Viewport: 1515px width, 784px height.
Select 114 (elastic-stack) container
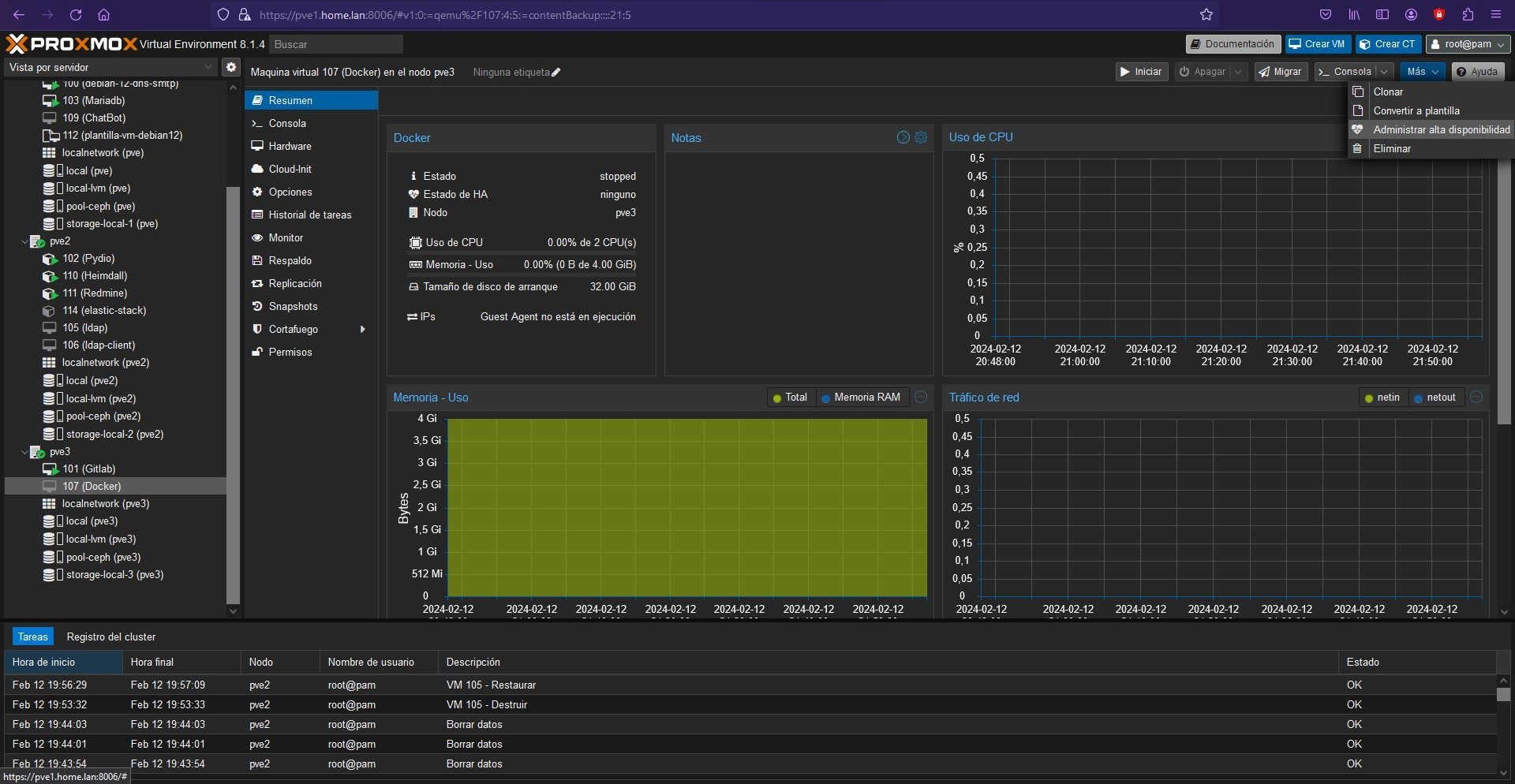(103, 310)
